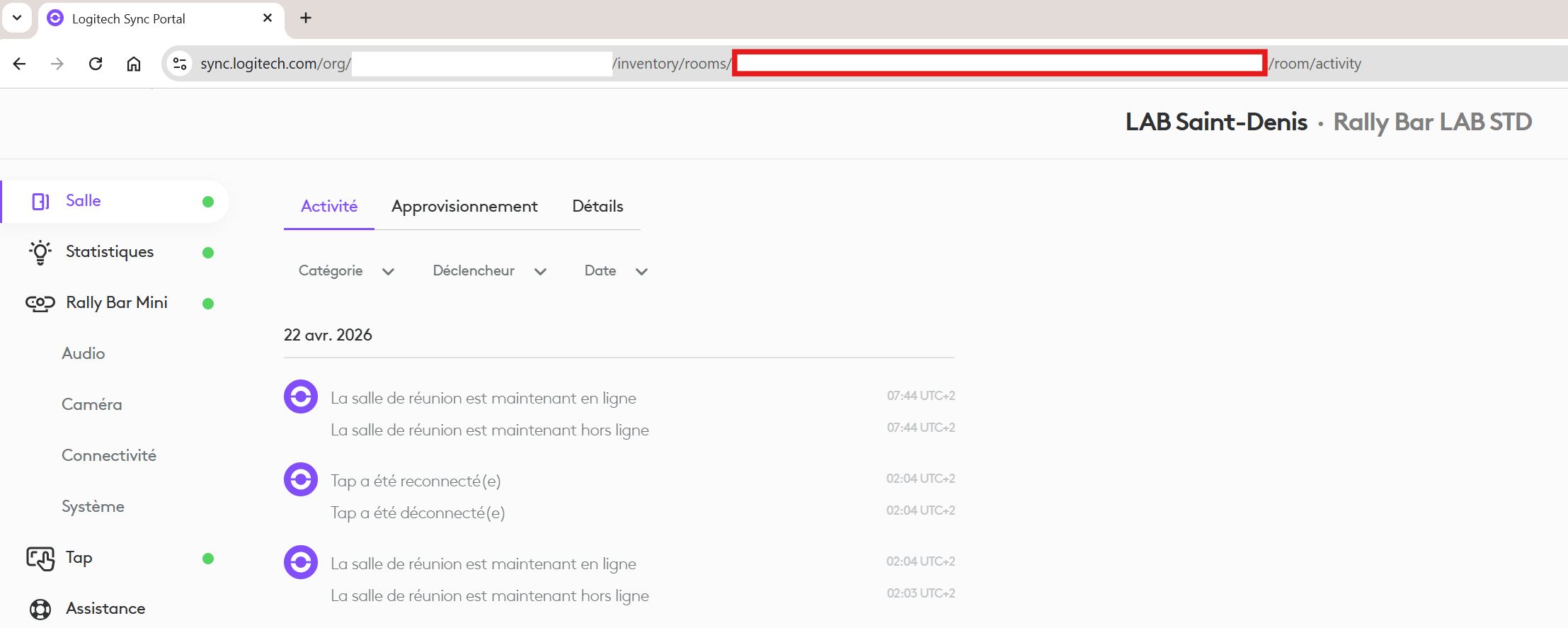Select 'La salle de réunion est maintenant hors ligne' at 02:03
Viewport: 1568px width, 628px height.
490,596
